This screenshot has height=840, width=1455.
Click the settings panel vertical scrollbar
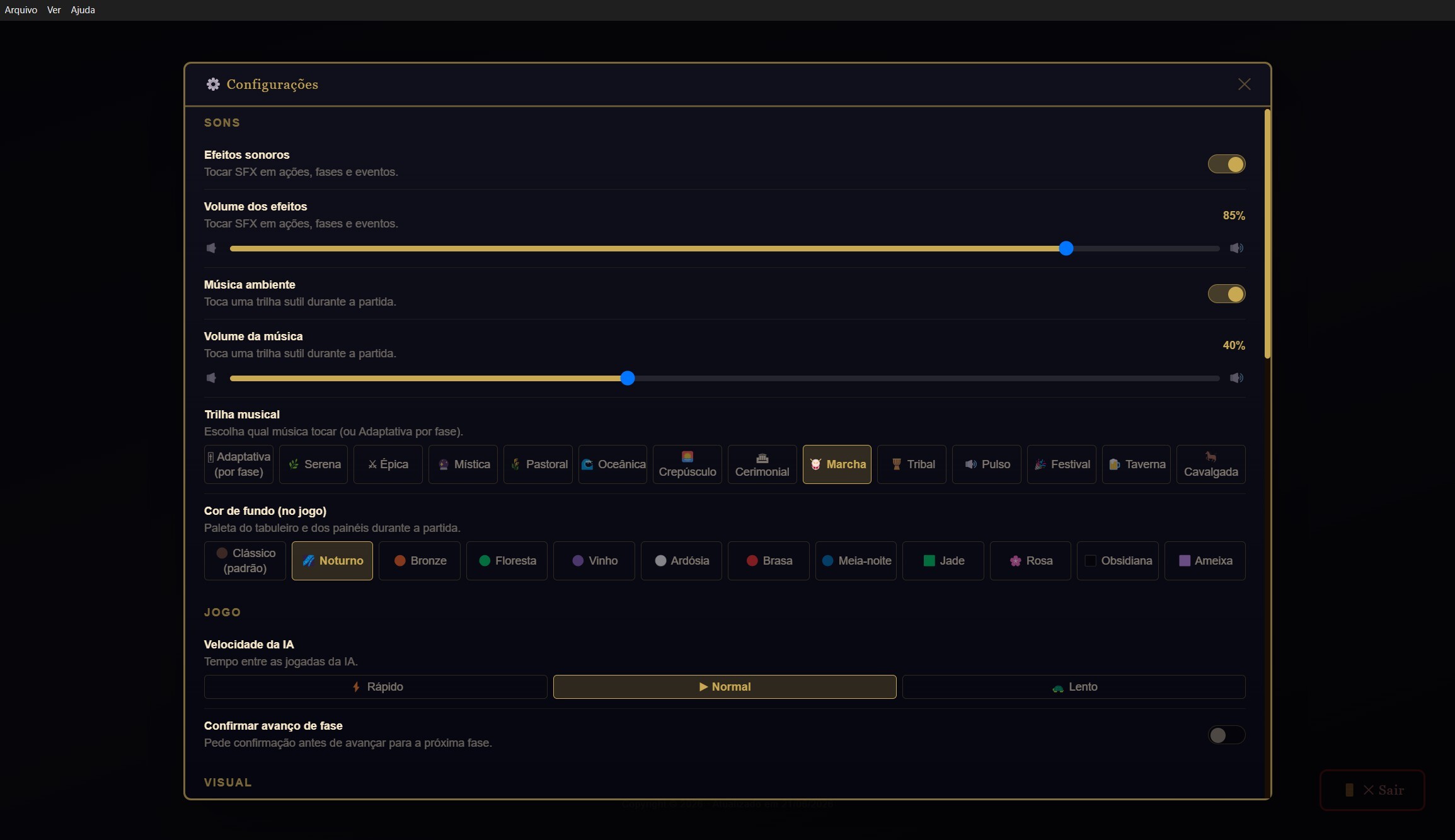click(x=1267, y=234)
